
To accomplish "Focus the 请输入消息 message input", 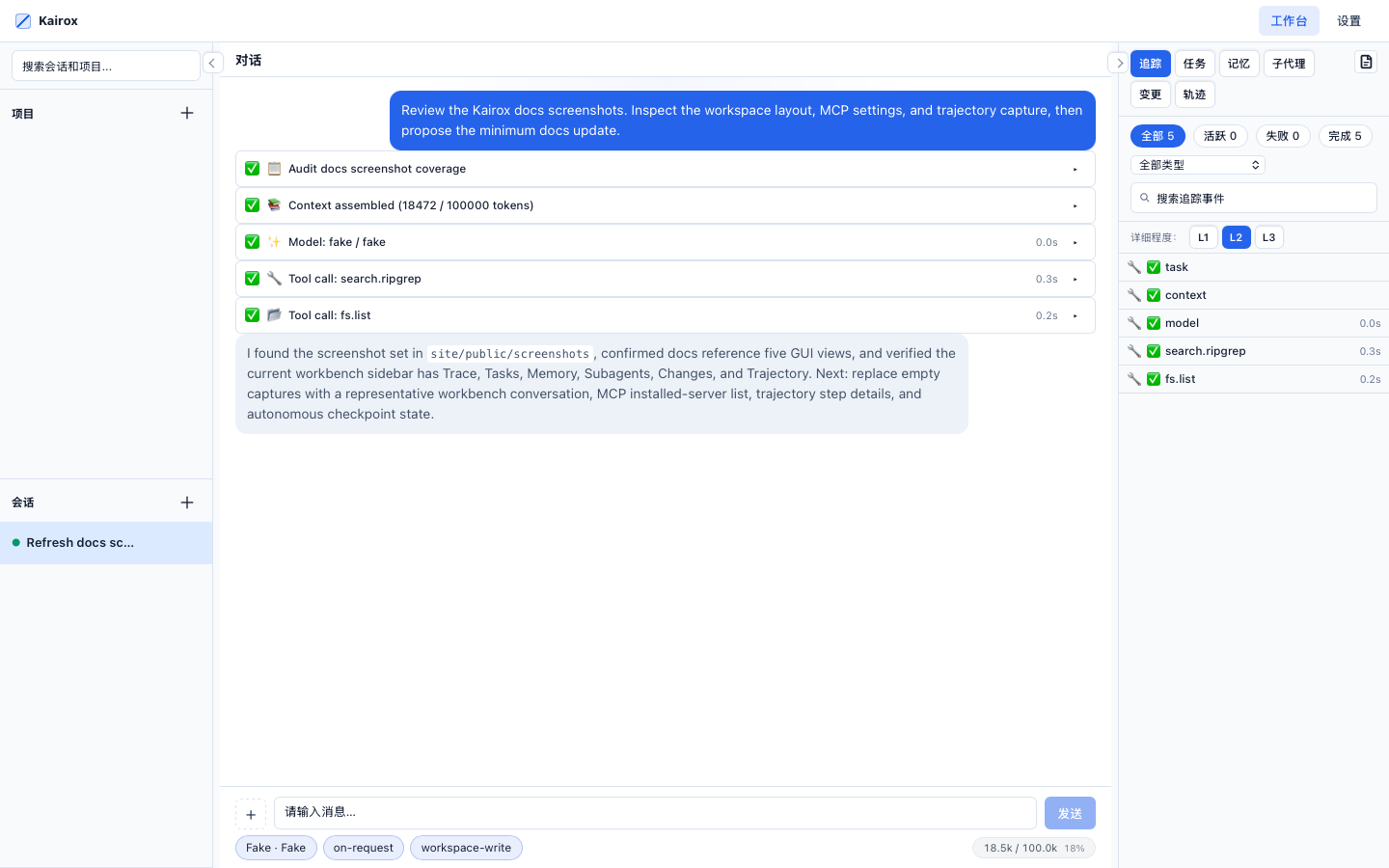I will (x=655, y=813).
